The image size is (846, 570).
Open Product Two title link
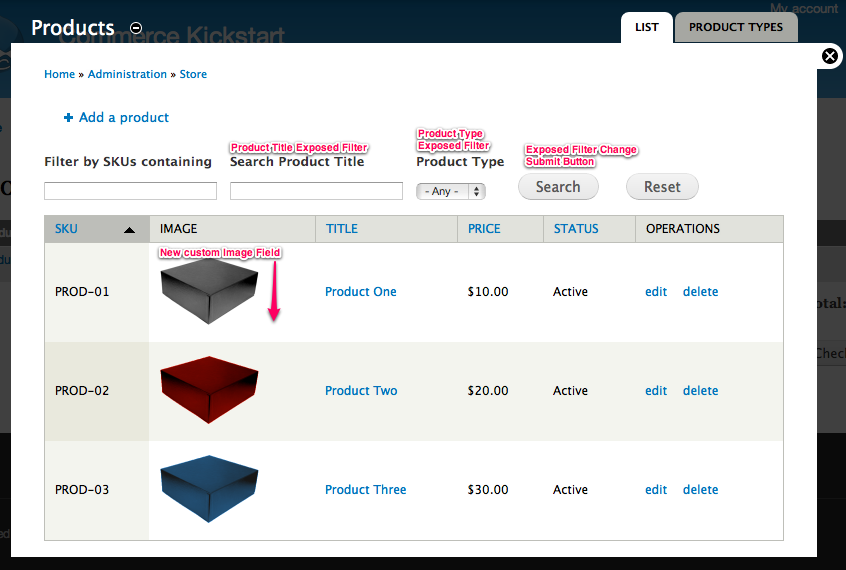(361, 390)
